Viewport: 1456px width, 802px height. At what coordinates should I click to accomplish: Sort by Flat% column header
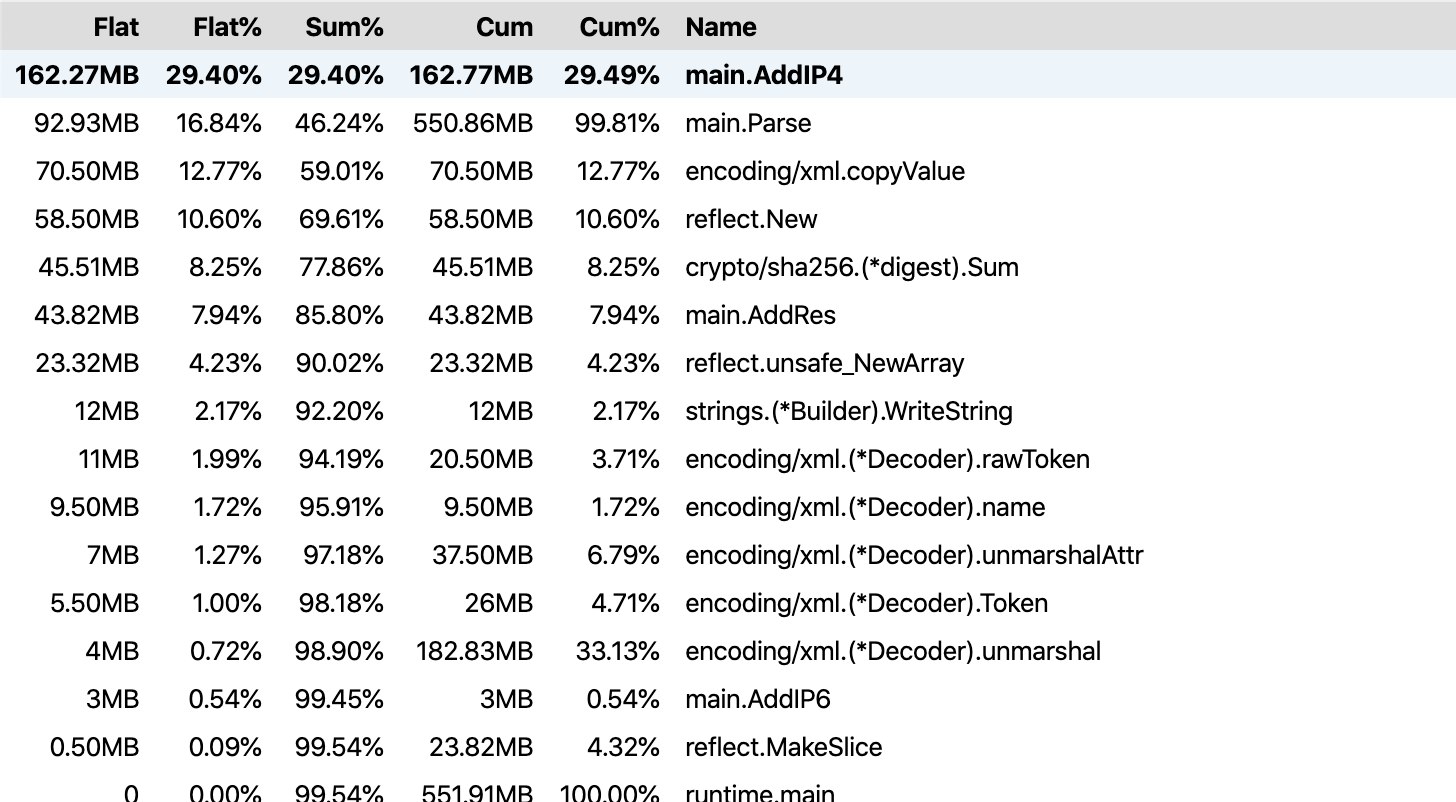pyautogui.click(x=227, y=27)
